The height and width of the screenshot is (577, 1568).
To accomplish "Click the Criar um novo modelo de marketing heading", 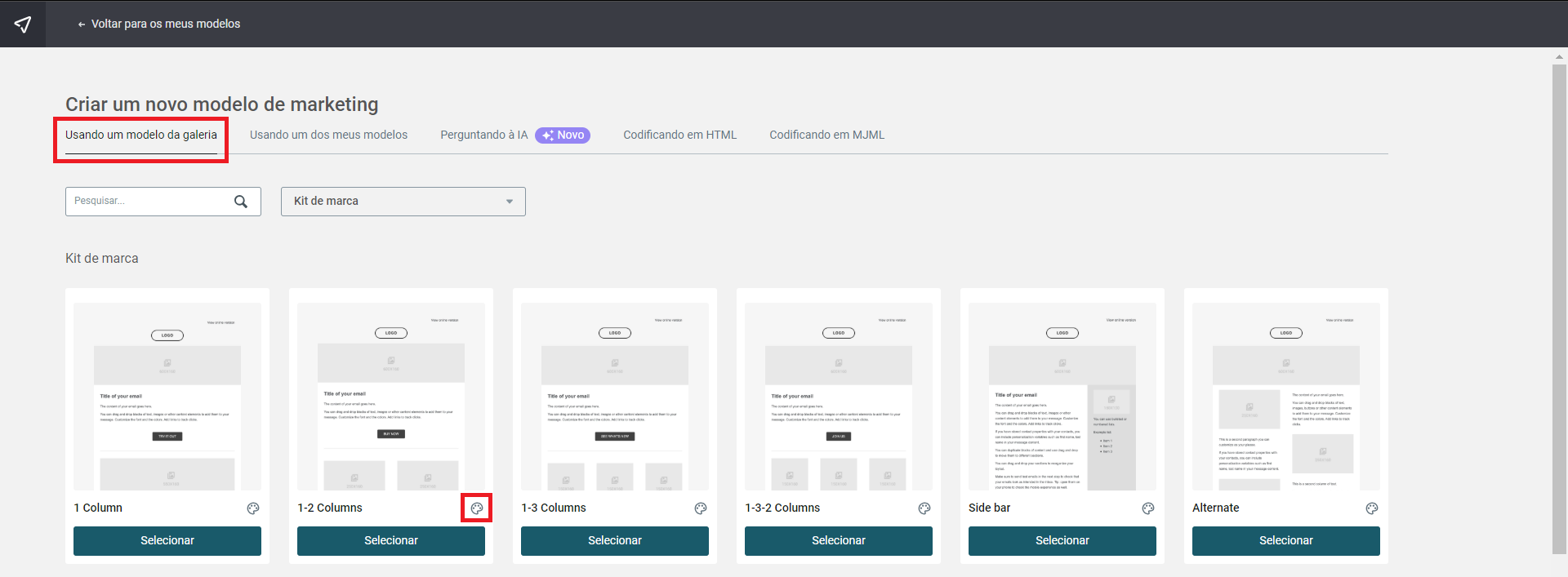I will pos(222,104).
